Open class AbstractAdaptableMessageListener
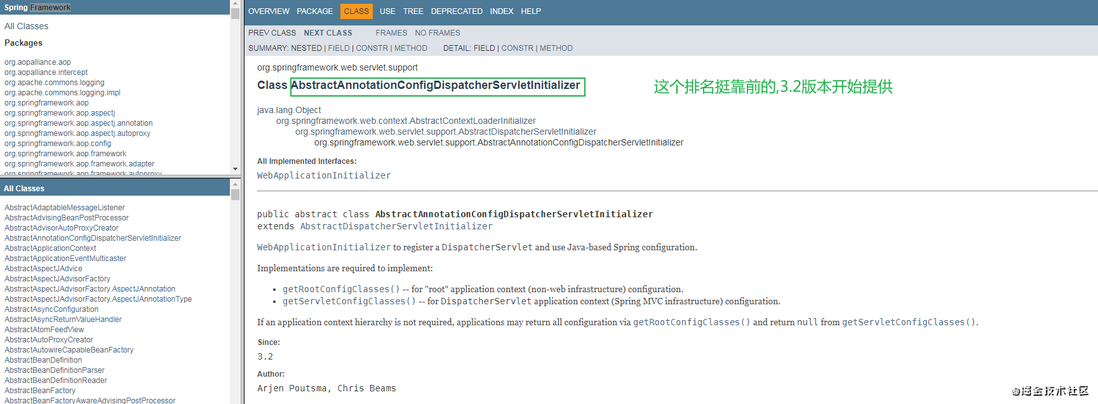This screenshot has height=404, width=1098. (64, 208)
